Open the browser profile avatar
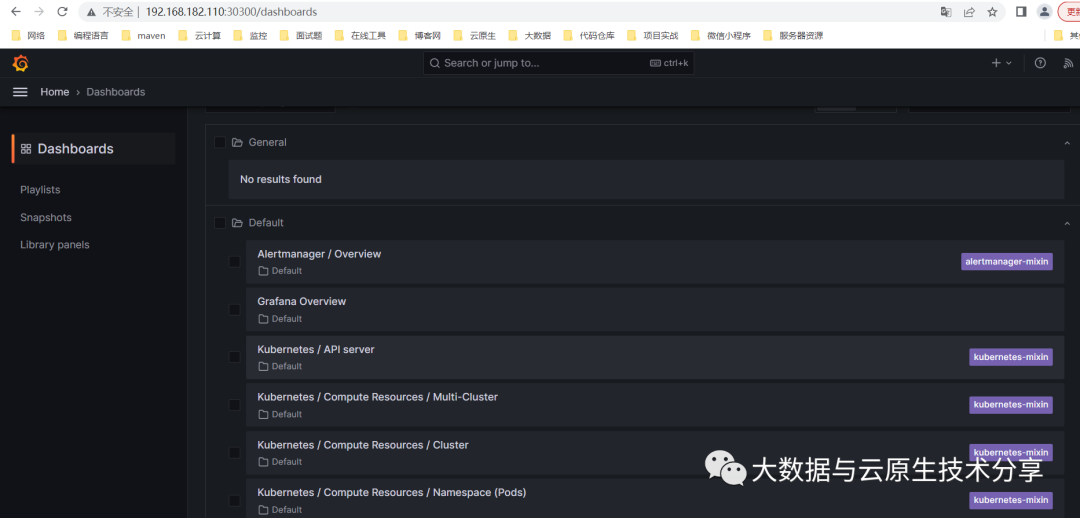 [x=1045, y=12]
